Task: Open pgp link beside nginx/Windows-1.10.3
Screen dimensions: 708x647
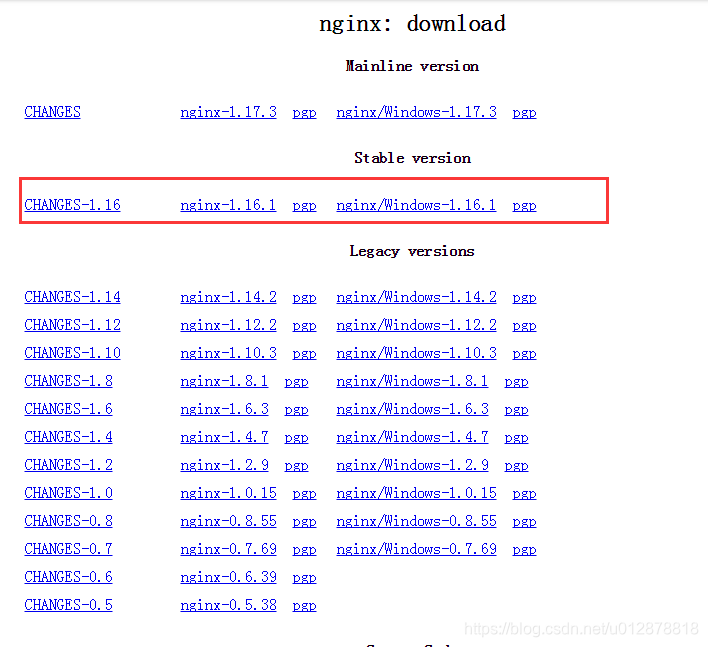Action: pos(524,354)
